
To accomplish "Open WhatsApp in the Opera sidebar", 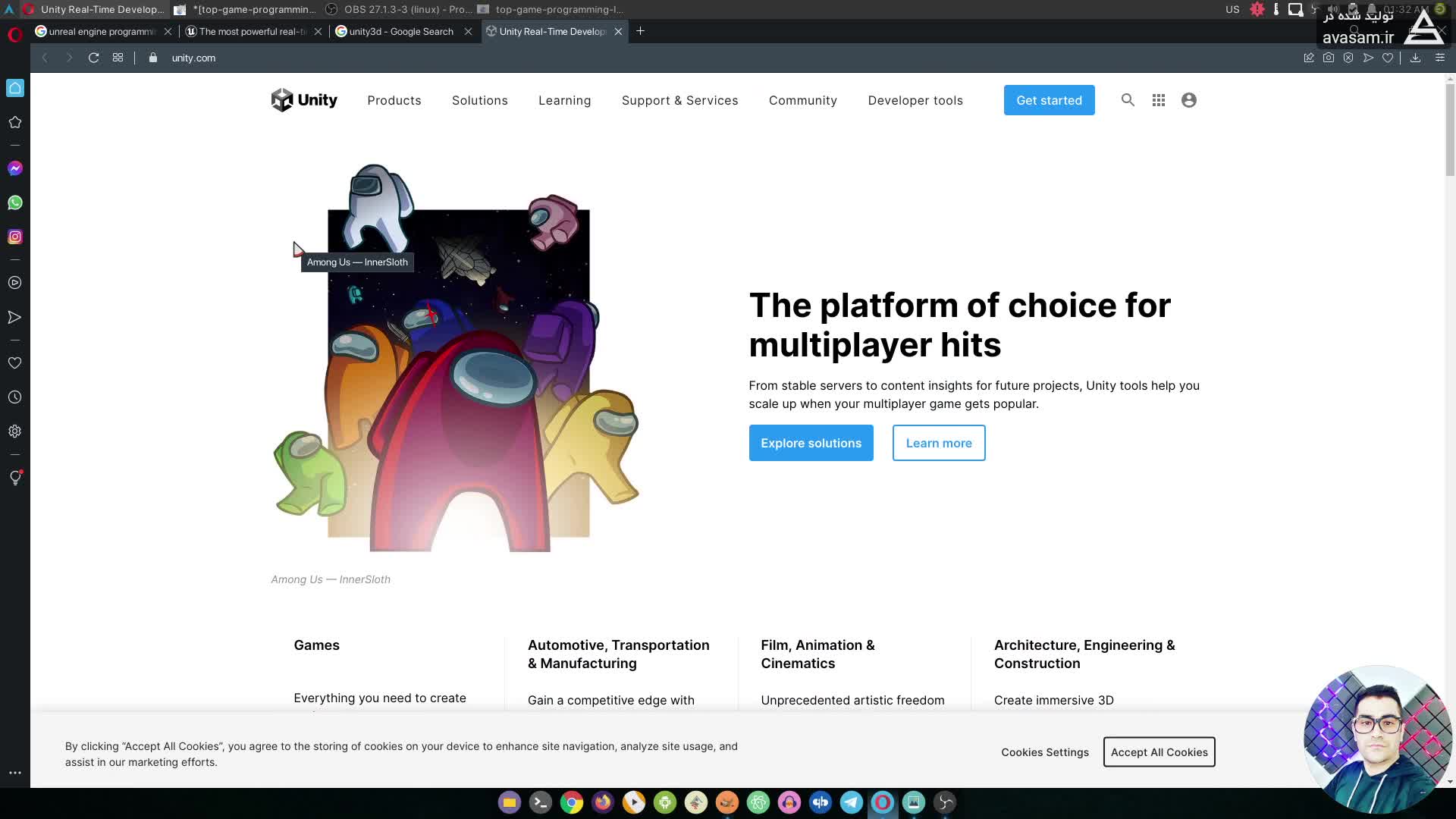I will tap(15, 202).
